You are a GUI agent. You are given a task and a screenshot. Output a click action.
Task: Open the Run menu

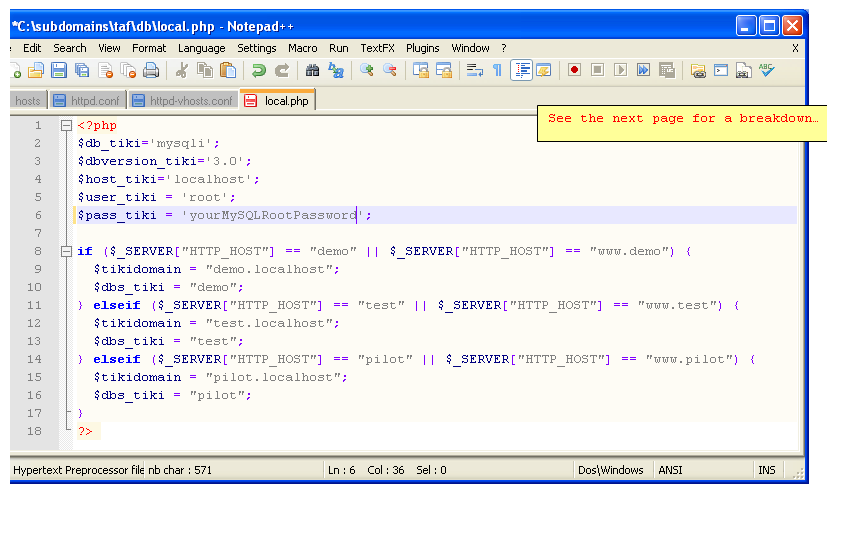[x=338, y=48]
